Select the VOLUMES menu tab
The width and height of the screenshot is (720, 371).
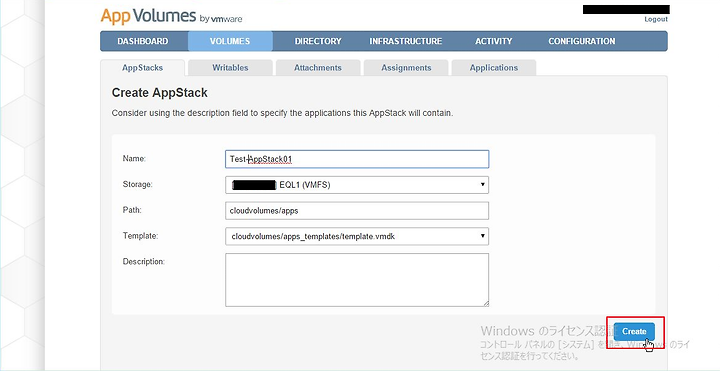pyautogui.click(x=230, y=41)
